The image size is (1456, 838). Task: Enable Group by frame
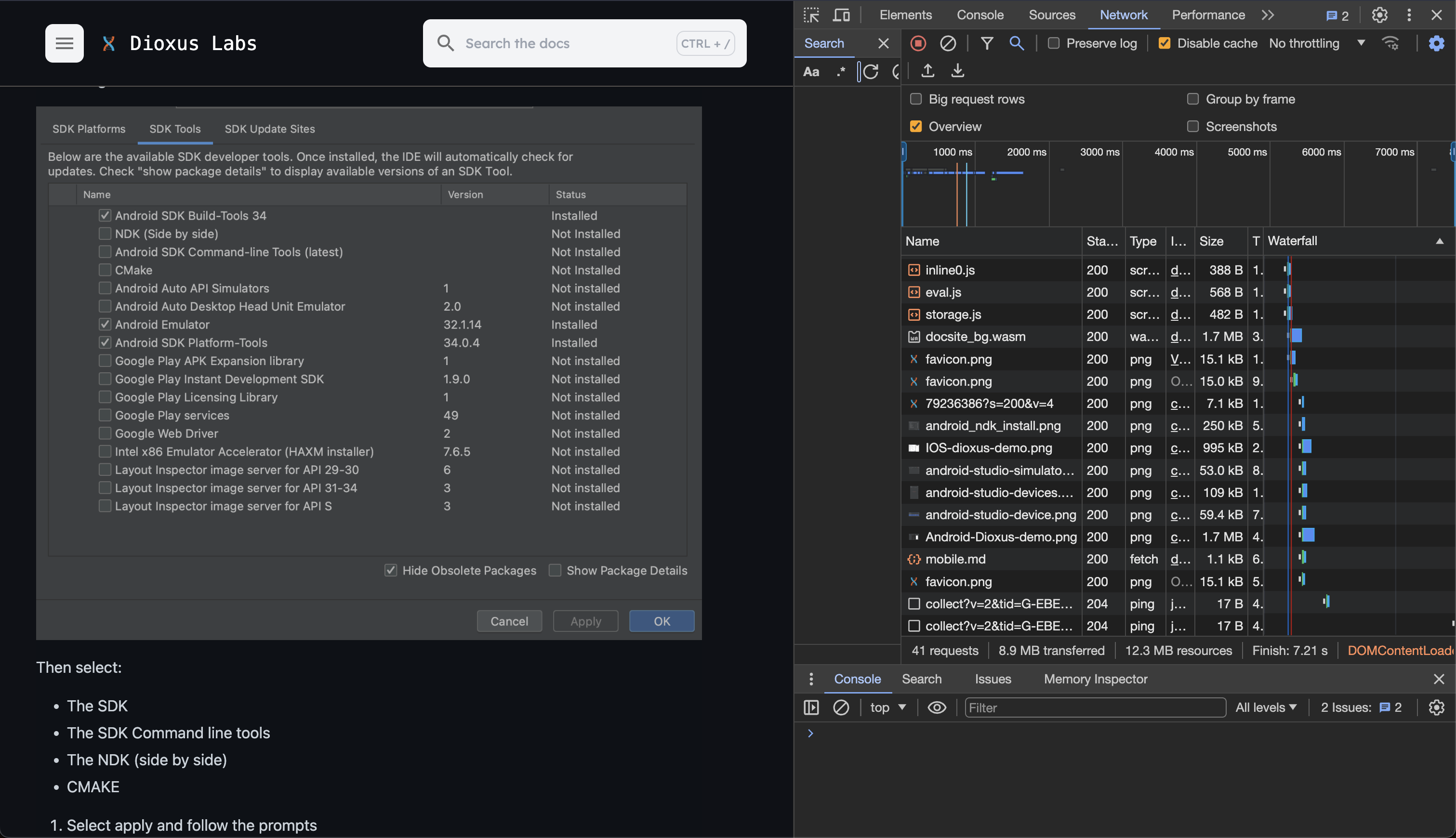point(1192,99)
